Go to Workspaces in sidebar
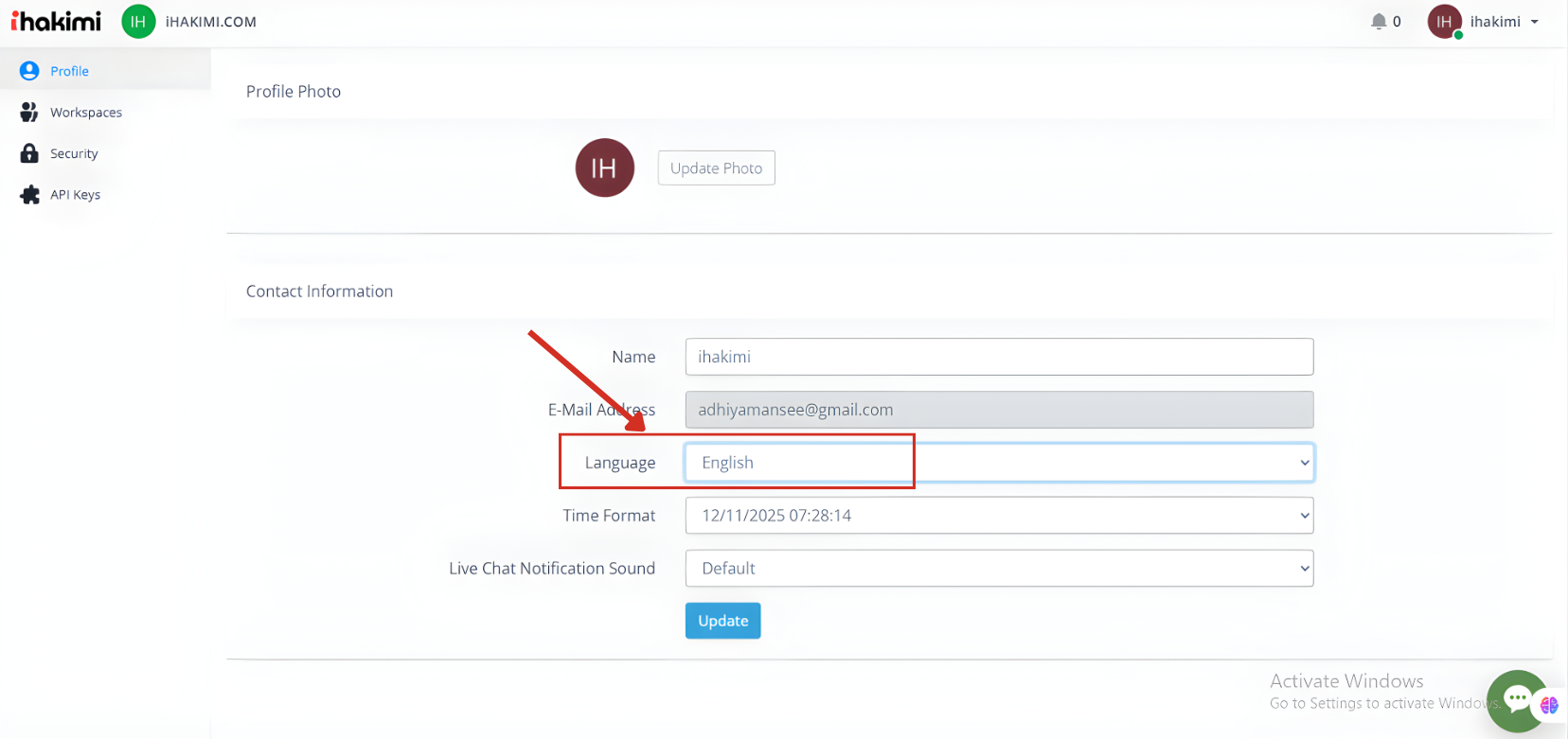Image resolution: width=1568 pixels, height=739 pixels. tap(86, 113)
